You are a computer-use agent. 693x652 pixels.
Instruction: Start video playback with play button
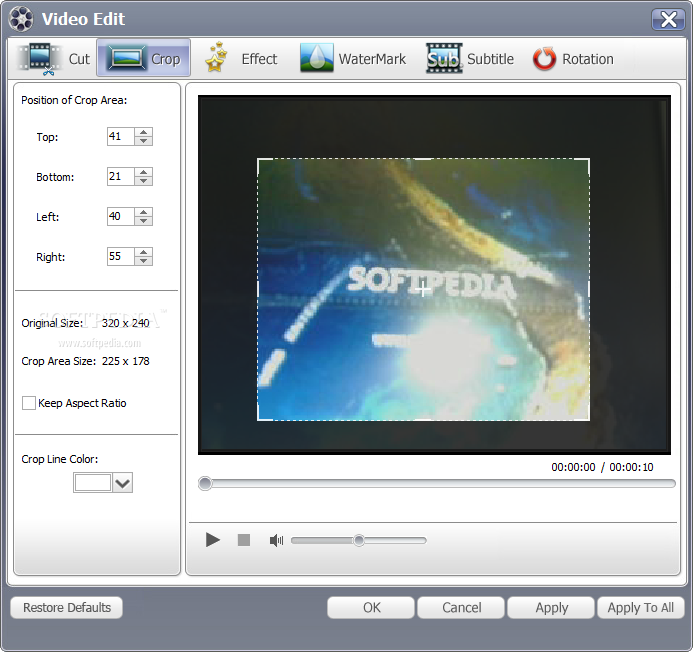[x=213, y=540]
